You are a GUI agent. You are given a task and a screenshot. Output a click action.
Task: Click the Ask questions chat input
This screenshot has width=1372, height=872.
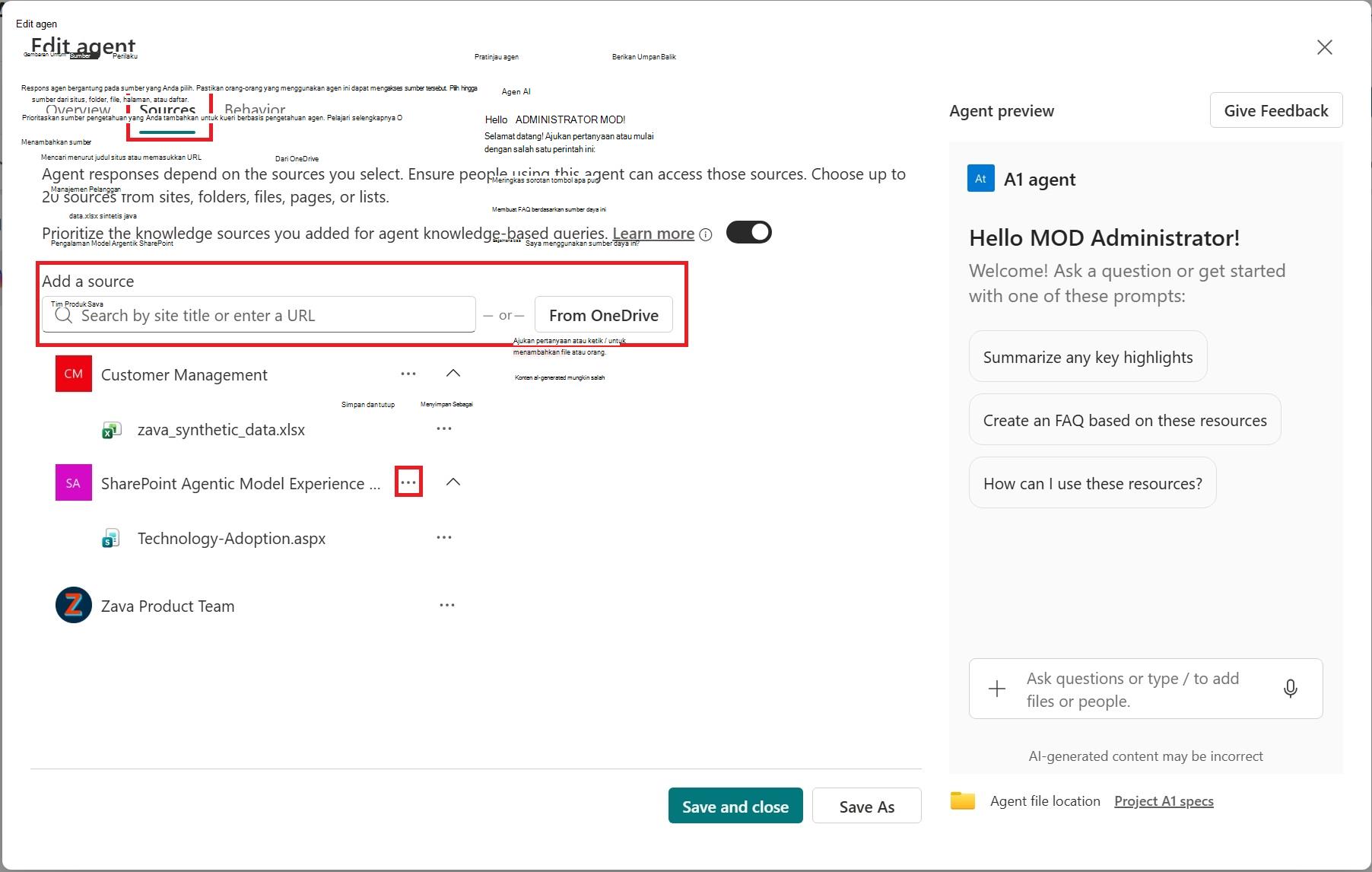coord(1145,689)
